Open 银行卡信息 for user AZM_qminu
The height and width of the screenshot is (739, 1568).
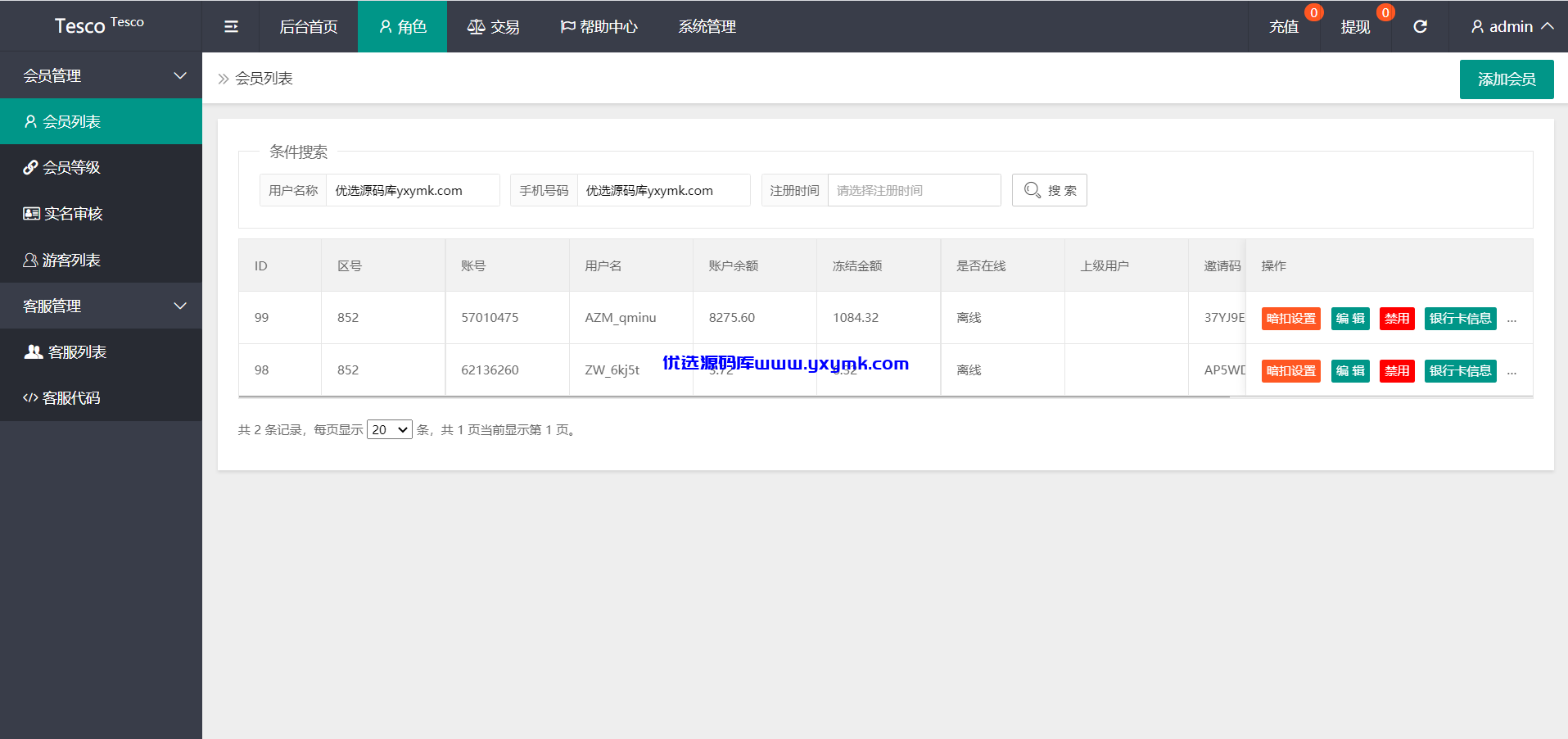click(1460, 319)
